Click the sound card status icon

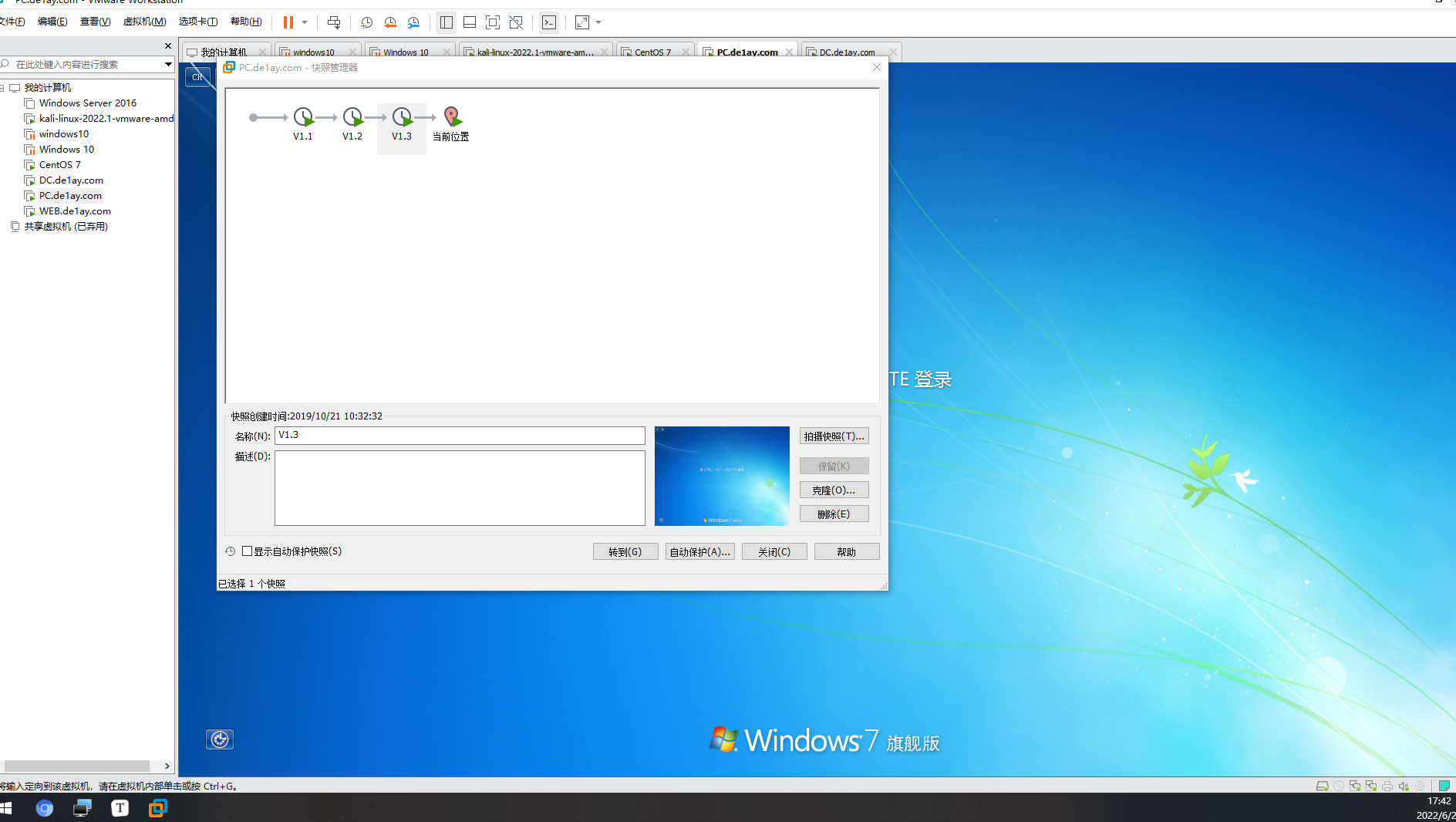pyautogui.click(x=1404, y=786)
